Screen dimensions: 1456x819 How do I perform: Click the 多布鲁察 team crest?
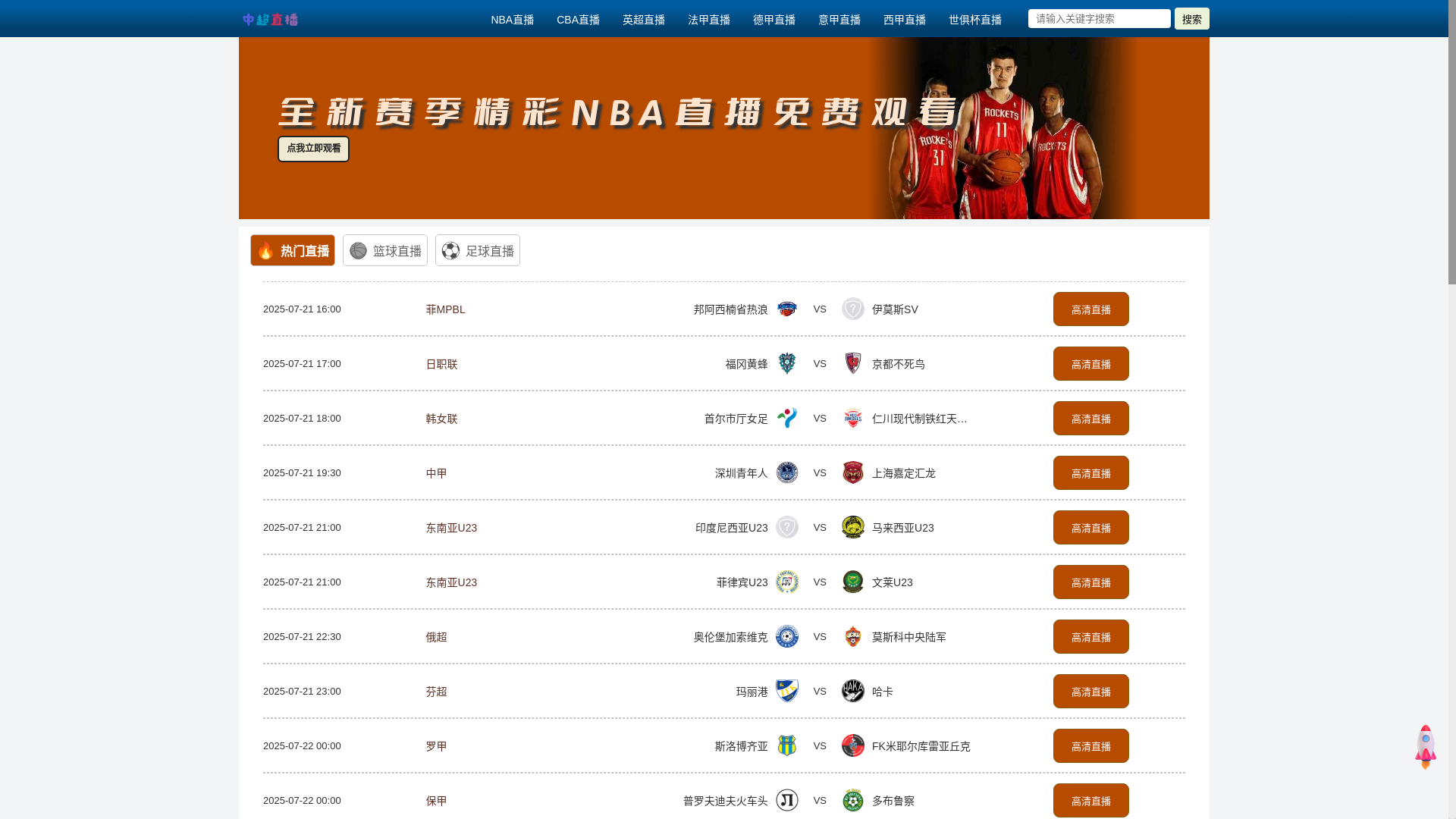pyautogui.click(x=853, y=800)
